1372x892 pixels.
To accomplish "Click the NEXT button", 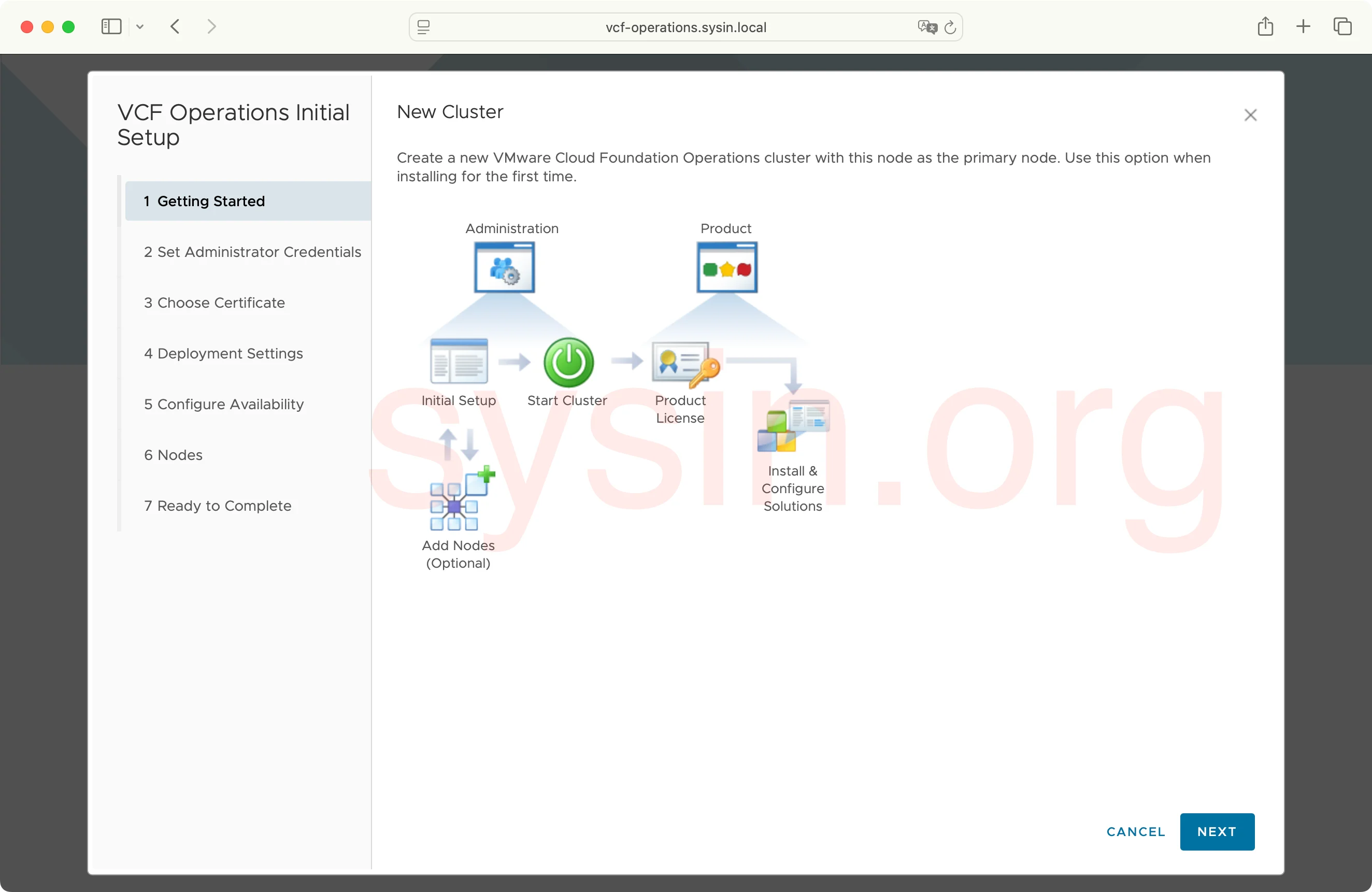I will 1217,831.
